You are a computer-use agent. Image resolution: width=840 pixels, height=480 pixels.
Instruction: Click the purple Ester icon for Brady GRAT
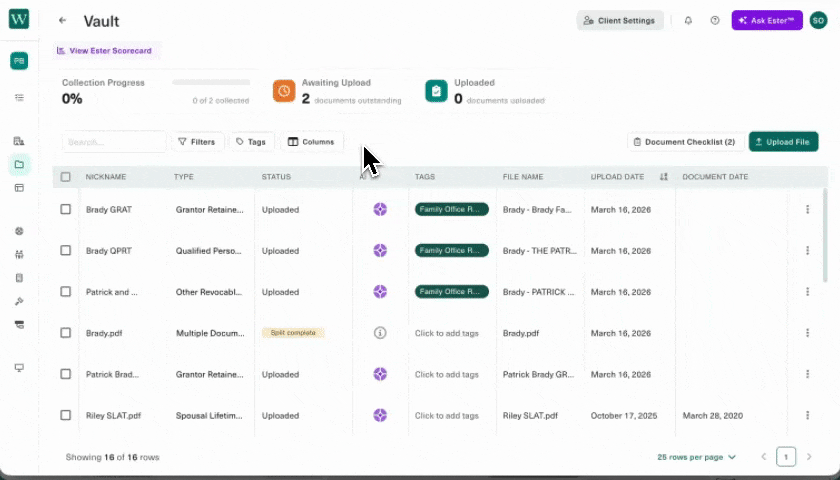(380, 210)
